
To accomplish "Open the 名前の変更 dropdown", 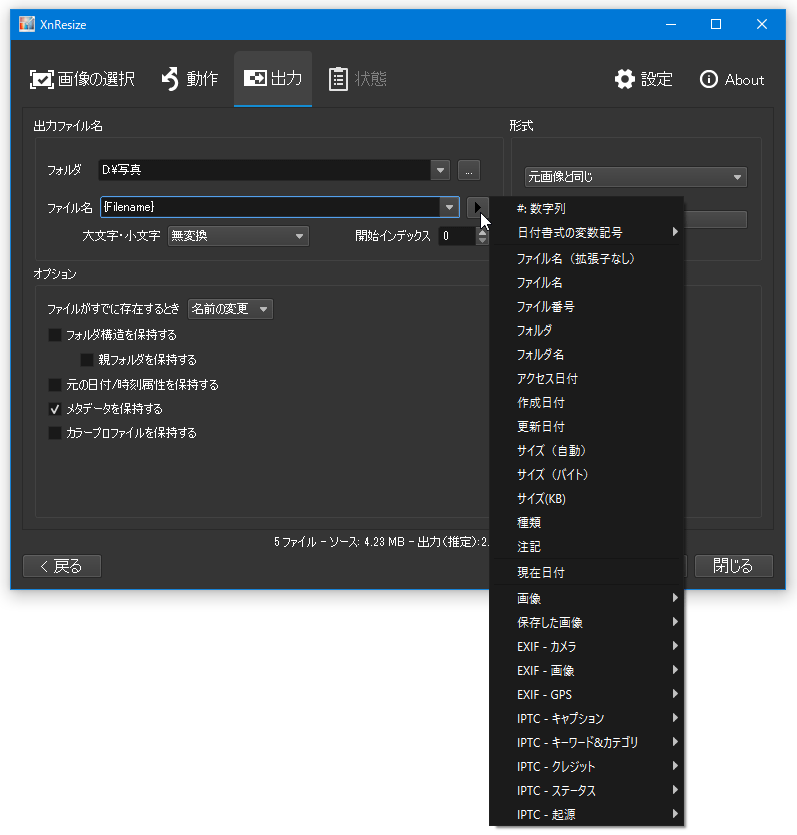I will [x=231, y=309].
